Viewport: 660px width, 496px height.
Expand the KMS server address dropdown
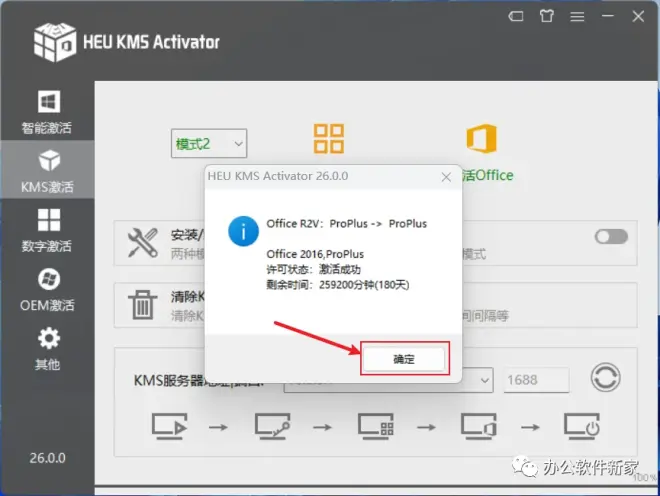(483, 380)
